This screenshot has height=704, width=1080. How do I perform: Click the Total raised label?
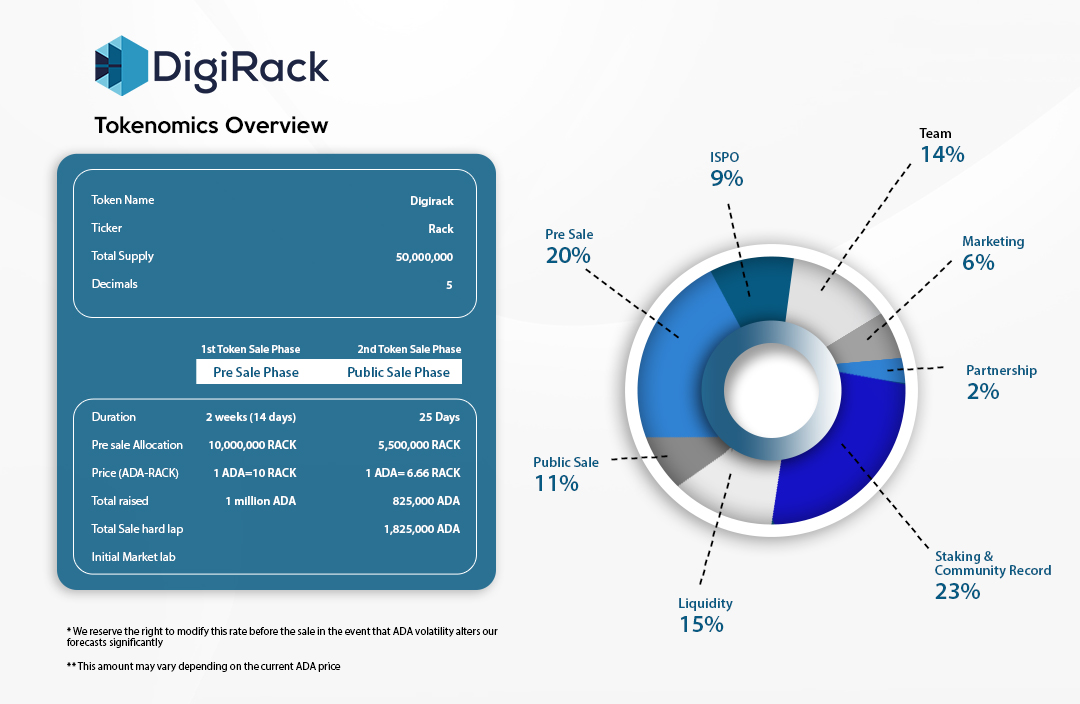tap(120, 501)
